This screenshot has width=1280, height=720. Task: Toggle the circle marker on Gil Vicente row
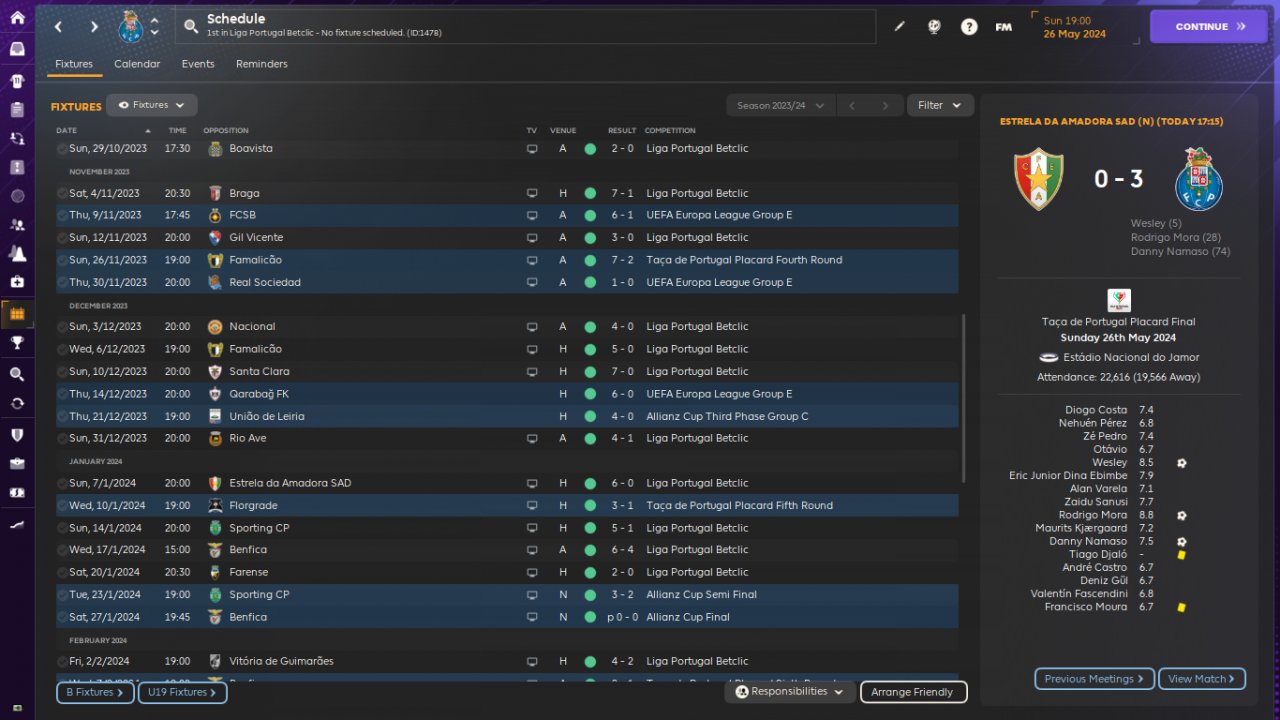coord(62,238)
